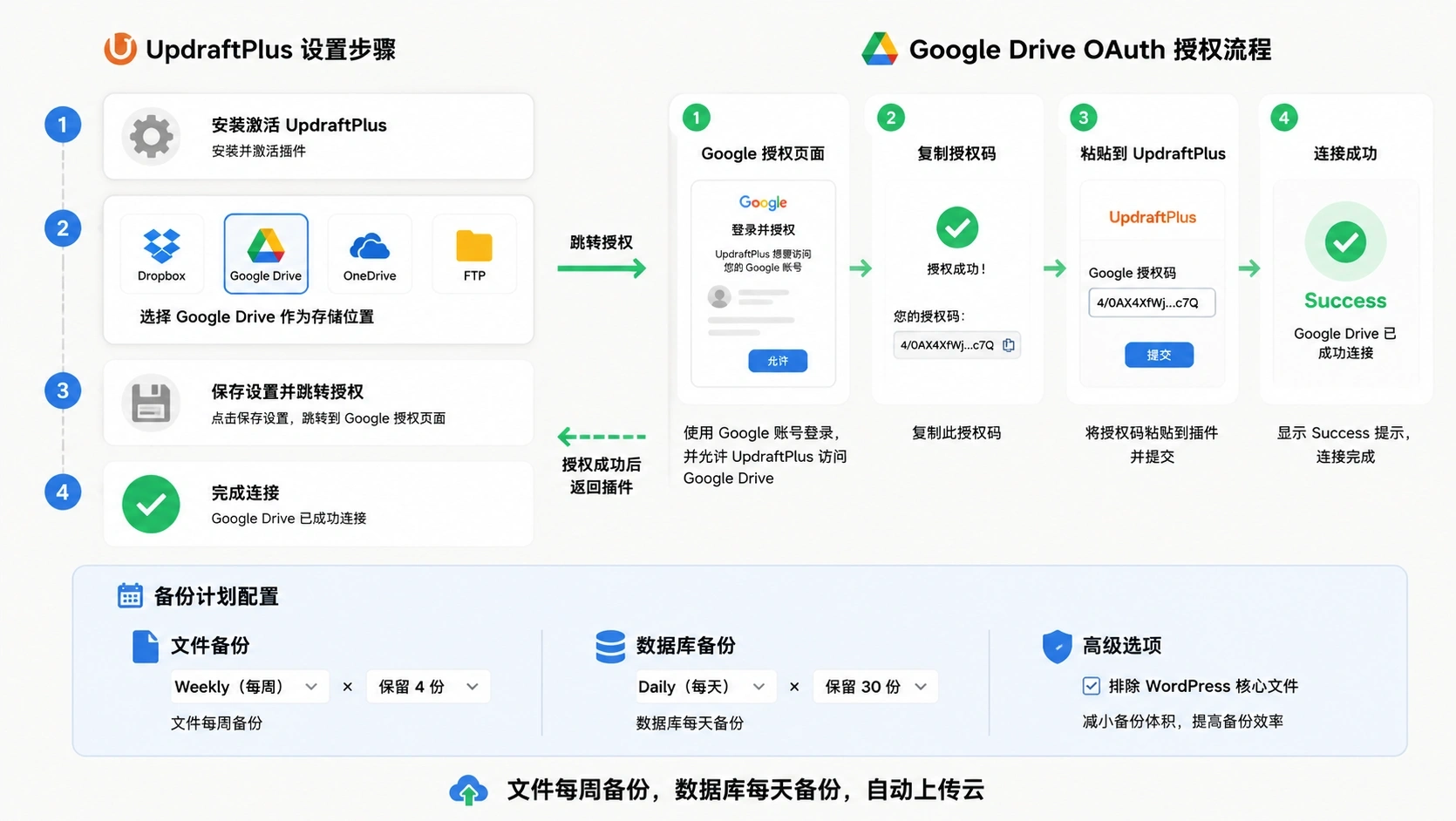Click the 数据库每天备份 description text
The height and width of the screenshot is (821, 1456).
[690, 723]
